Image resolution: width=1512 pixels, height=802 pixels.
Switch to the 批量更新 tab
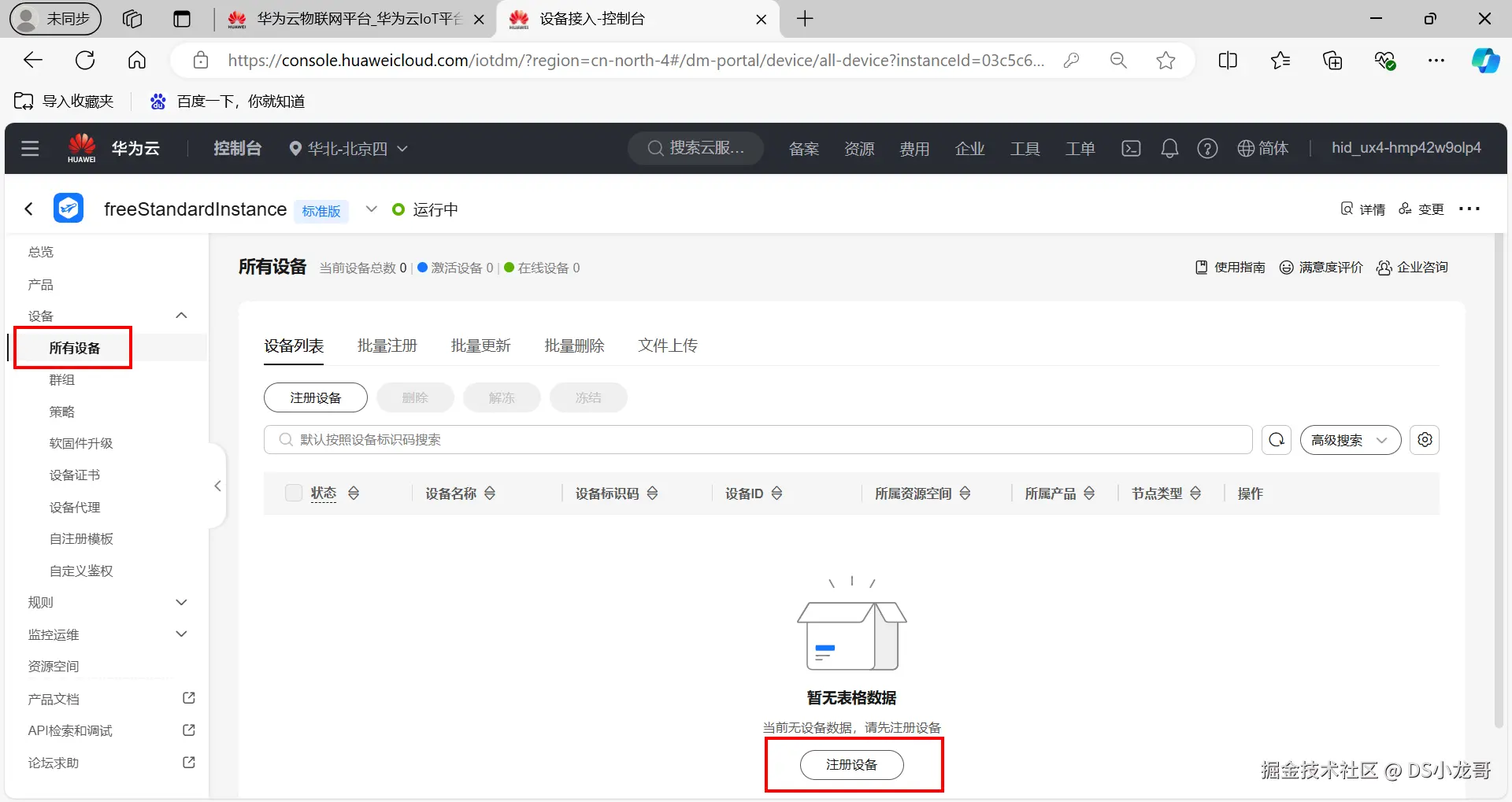click(x=480, y=346)
